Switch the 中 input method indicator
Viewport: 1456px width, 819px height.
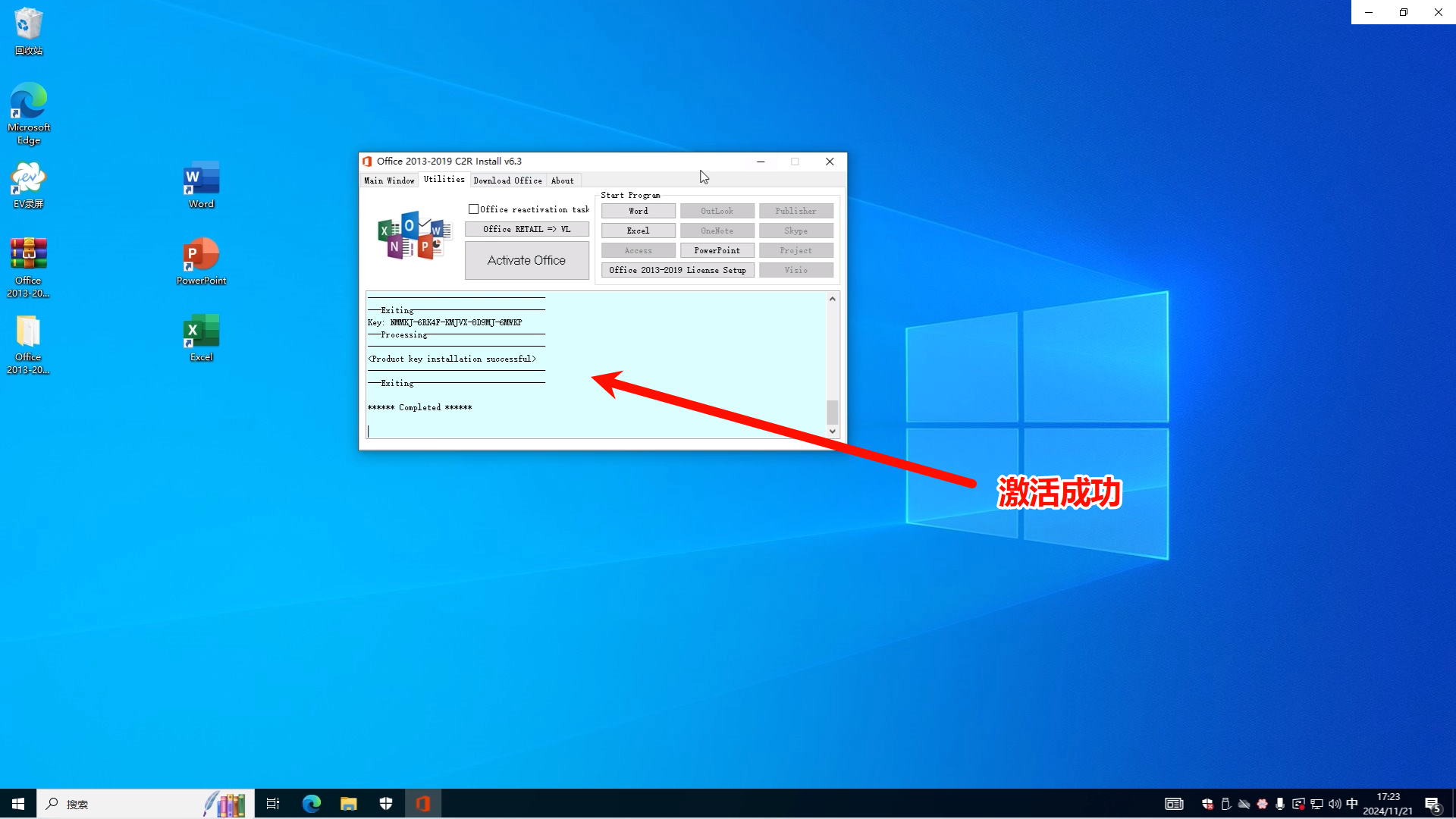(1352, 804)
